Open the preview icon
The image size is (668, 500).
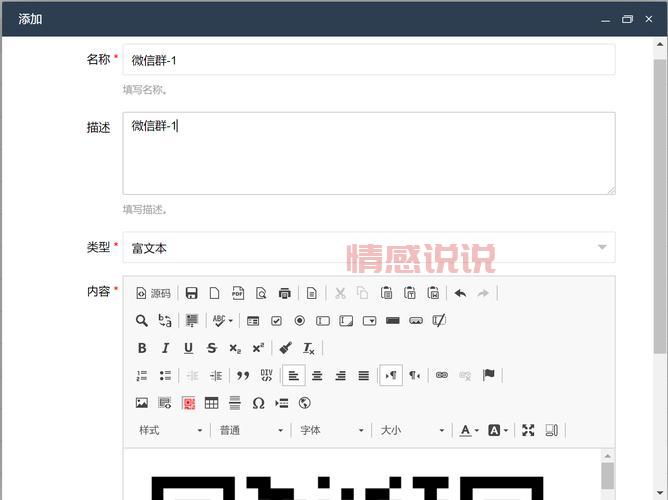(x=261, y=293)
